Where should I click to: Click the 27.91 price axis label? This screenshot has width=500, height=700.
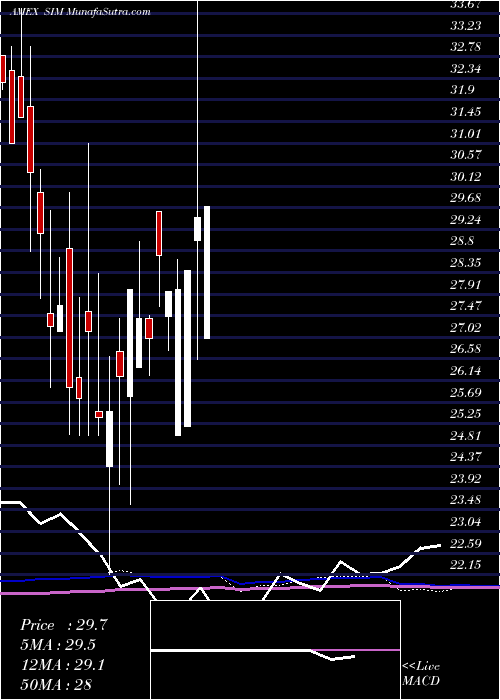pyautogui.click(x=466, y=284)
